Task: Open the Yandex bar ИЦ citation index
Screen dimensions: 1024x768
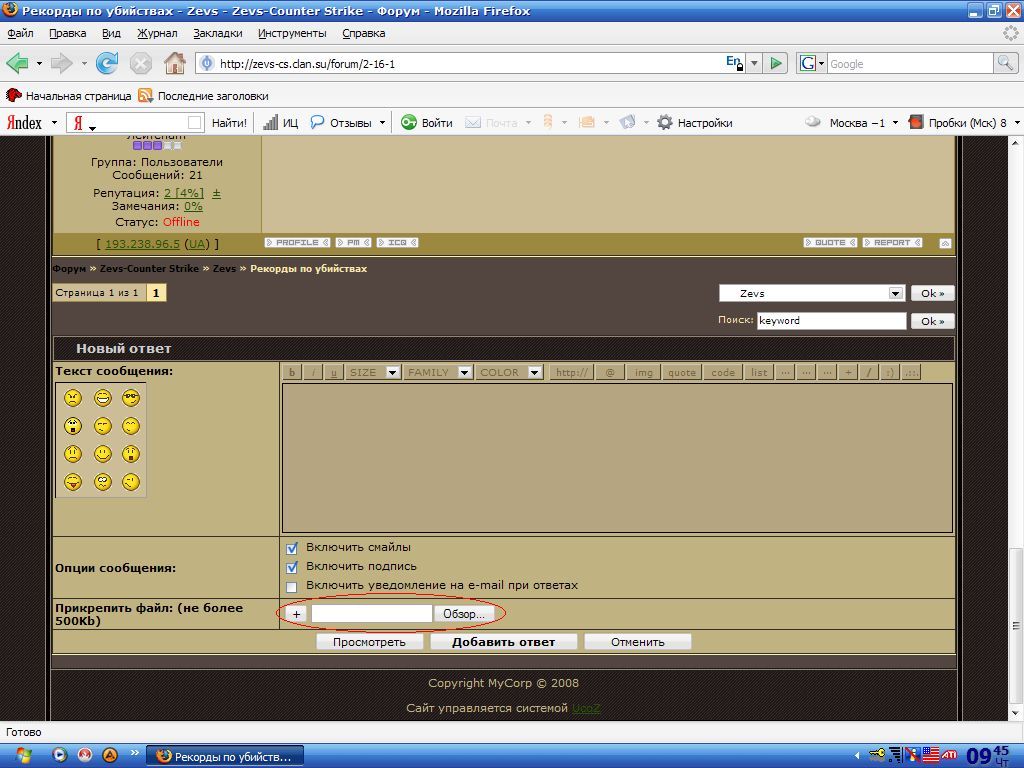Action: pyautogui.click(x=281, y=123)
